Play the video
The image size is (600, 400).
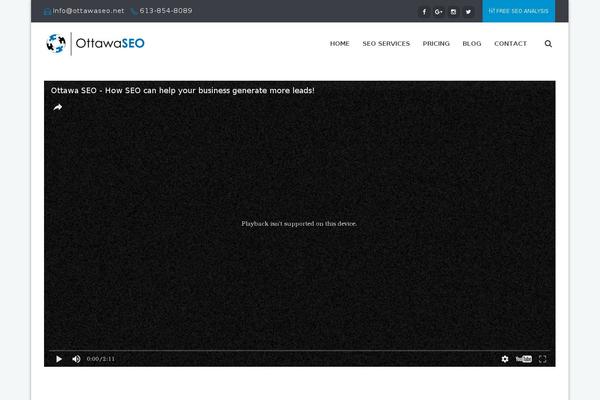pyautogui.click(x=59, y=359)
